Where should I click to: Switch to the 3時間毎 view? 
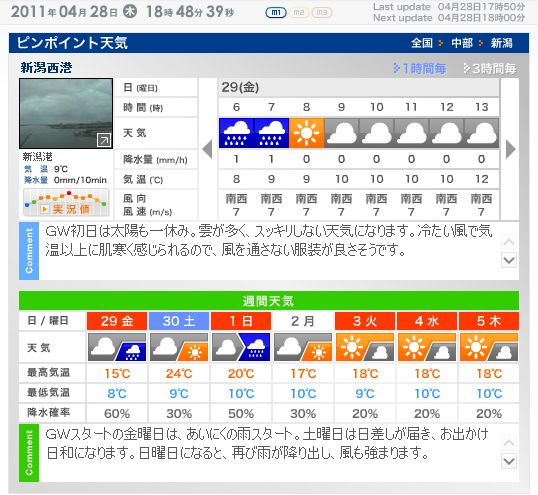point(490,69)
